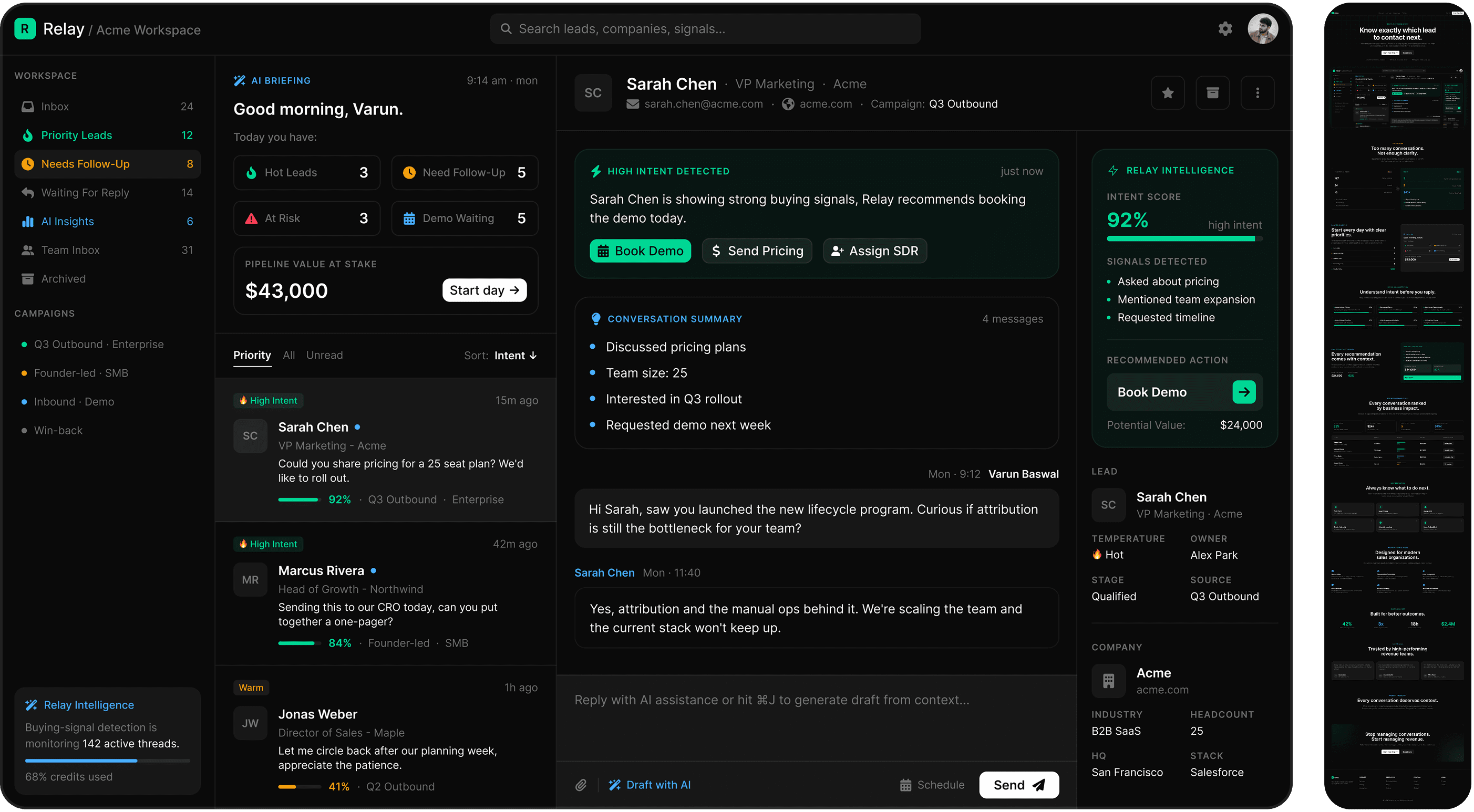Send the reply message

click(x=1019, y=785)
